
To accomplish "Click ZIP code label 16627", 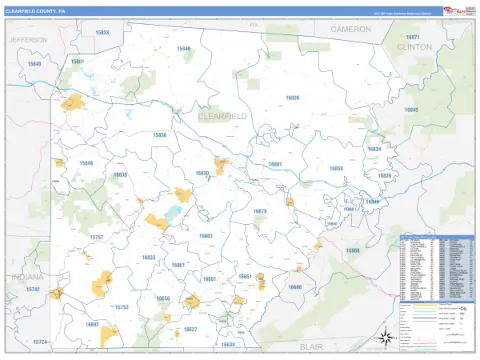I will (190, 329).
